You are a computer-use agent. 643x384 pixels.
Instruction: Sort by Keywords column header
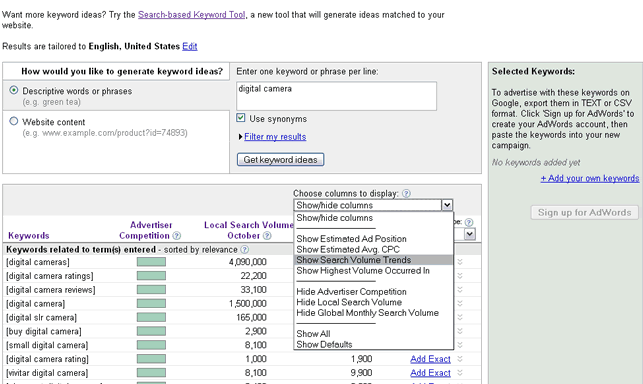tap(29, 236)
